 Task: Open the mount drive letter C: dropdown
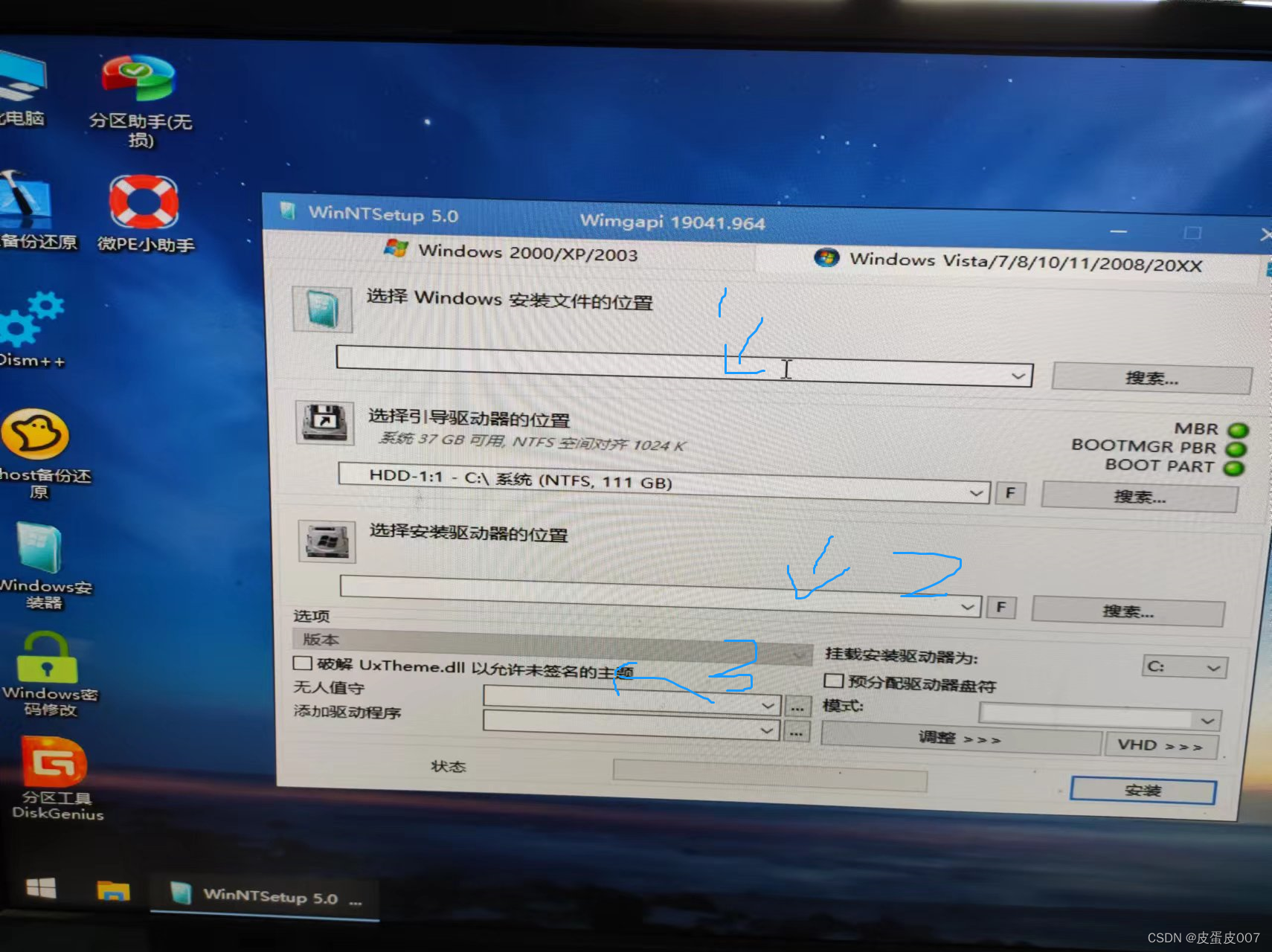tap(1183, 666)
